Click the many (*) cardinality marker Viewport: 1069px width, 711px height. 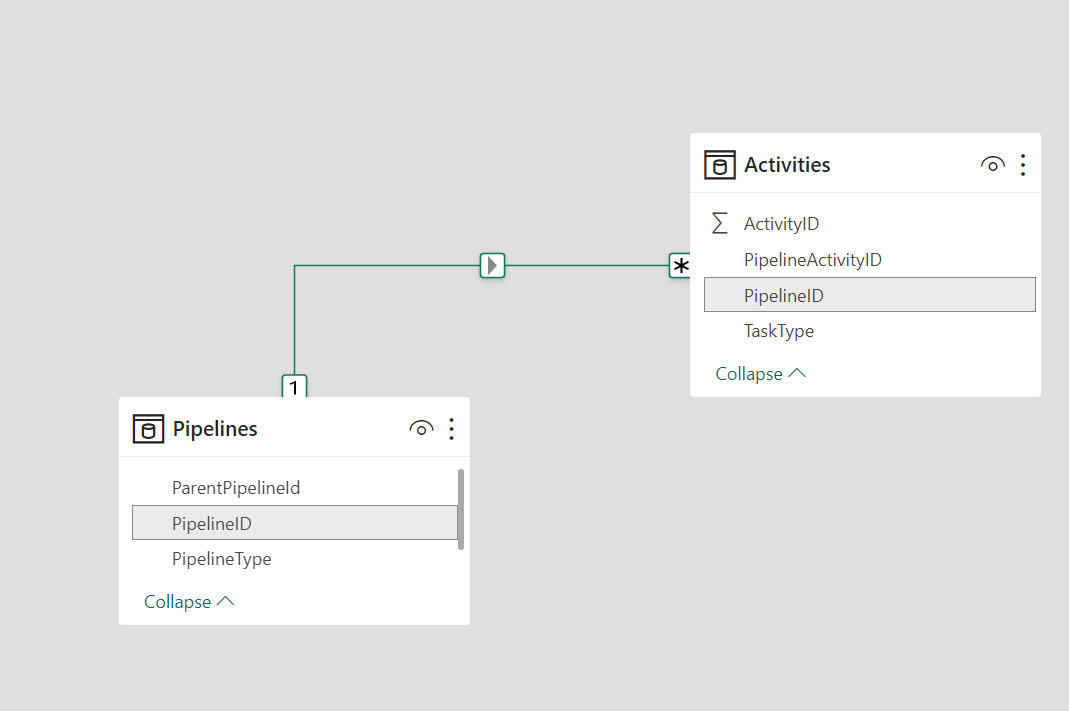pos(680,266)
